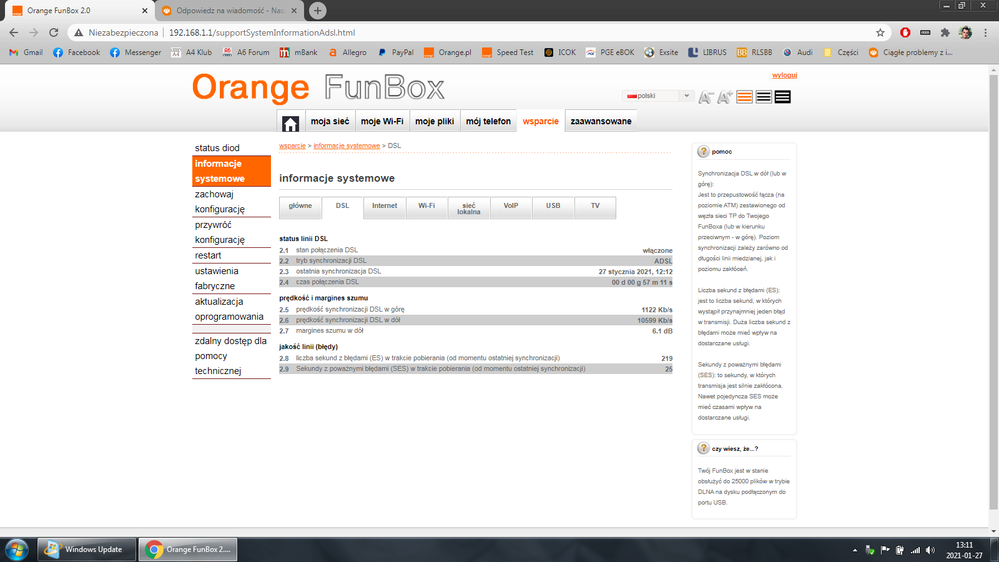The image size is (999, 562).
Task: Increase font size with A+ icon
Action: (725, 97)
